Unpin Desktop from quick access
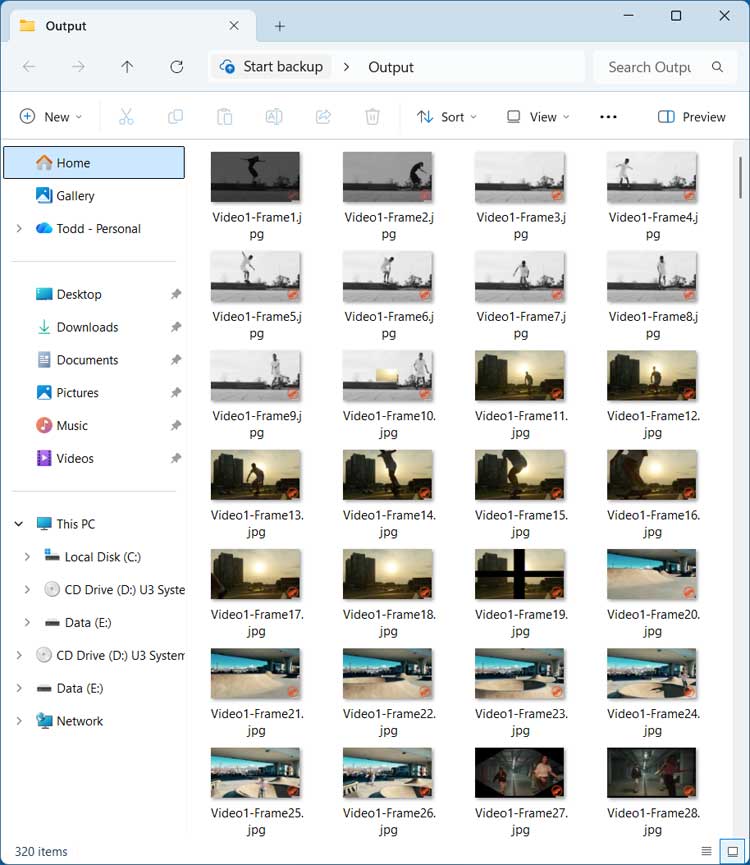 click(176, 294)
